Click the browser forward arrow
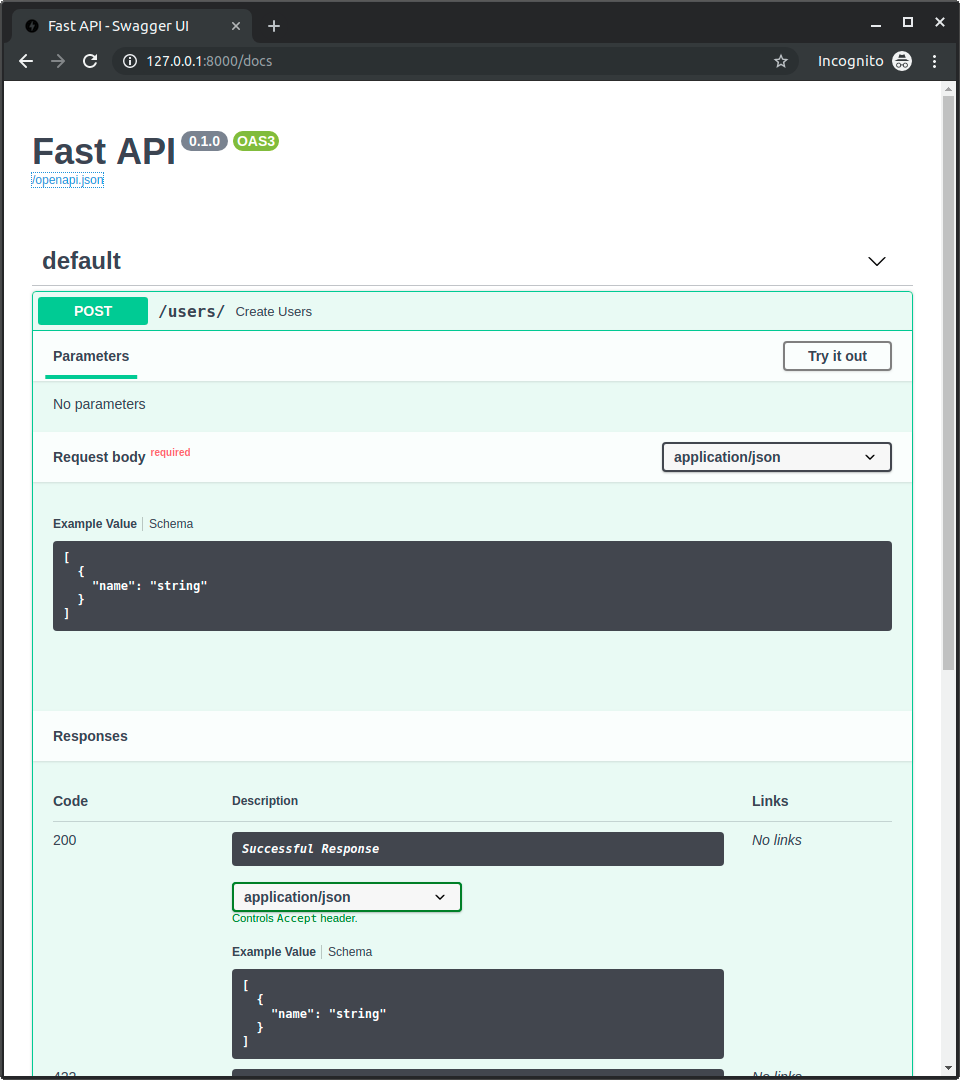 pos(58,61)
